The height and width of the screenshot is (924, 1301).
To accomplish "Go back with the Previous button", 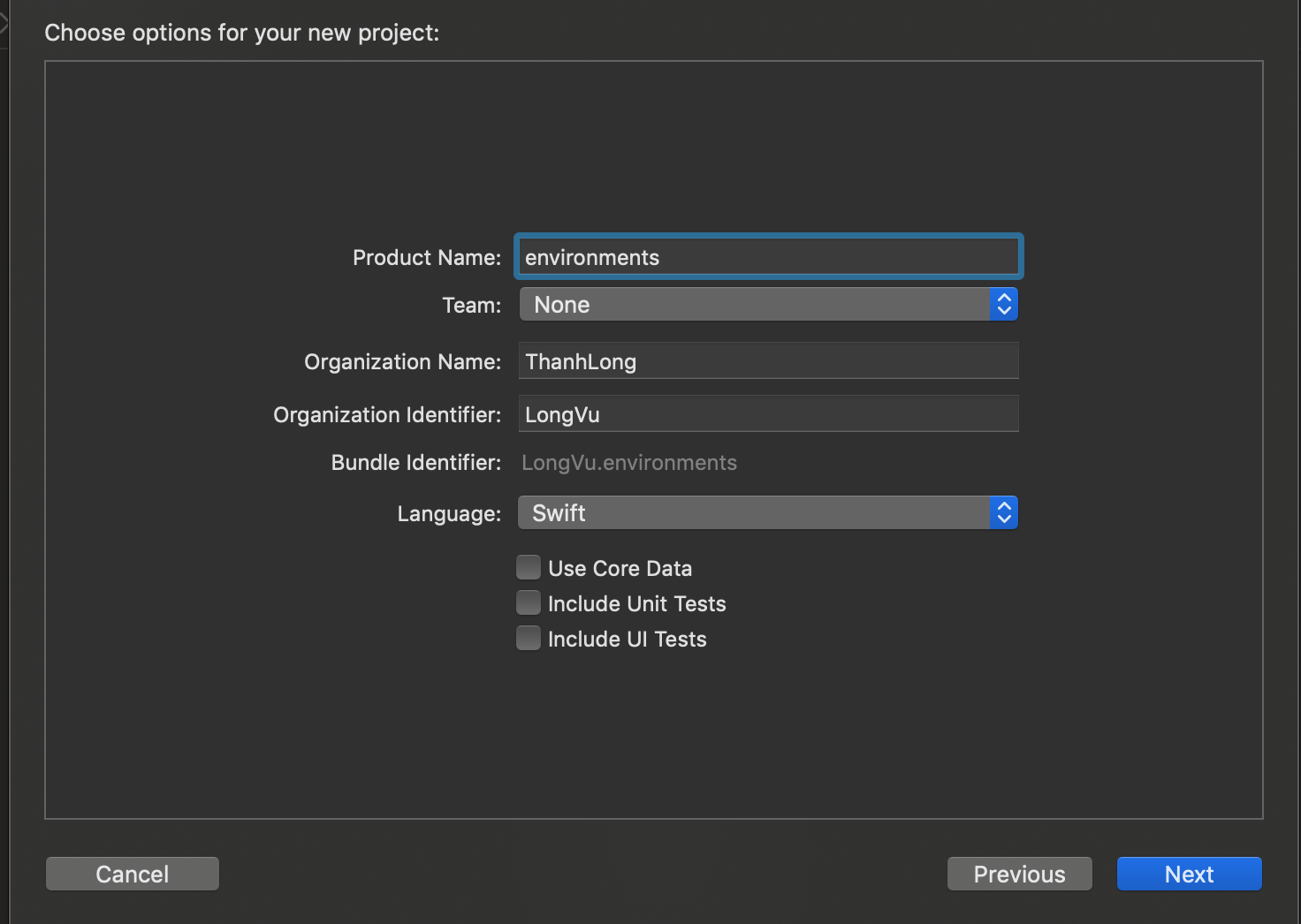I will tap(1019, 874).
